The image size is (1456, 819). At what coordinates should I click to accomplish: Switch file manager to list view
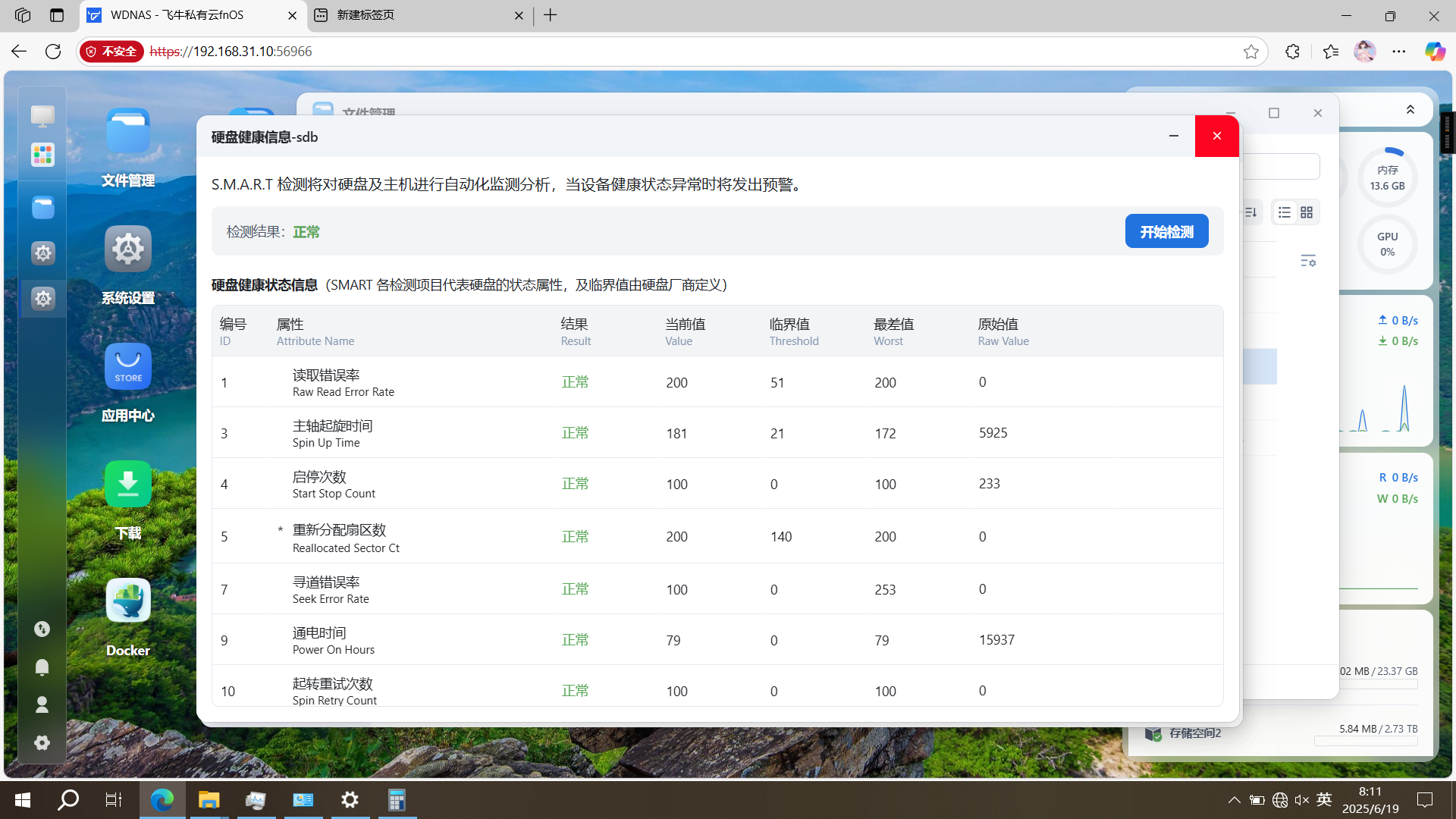1285,212
